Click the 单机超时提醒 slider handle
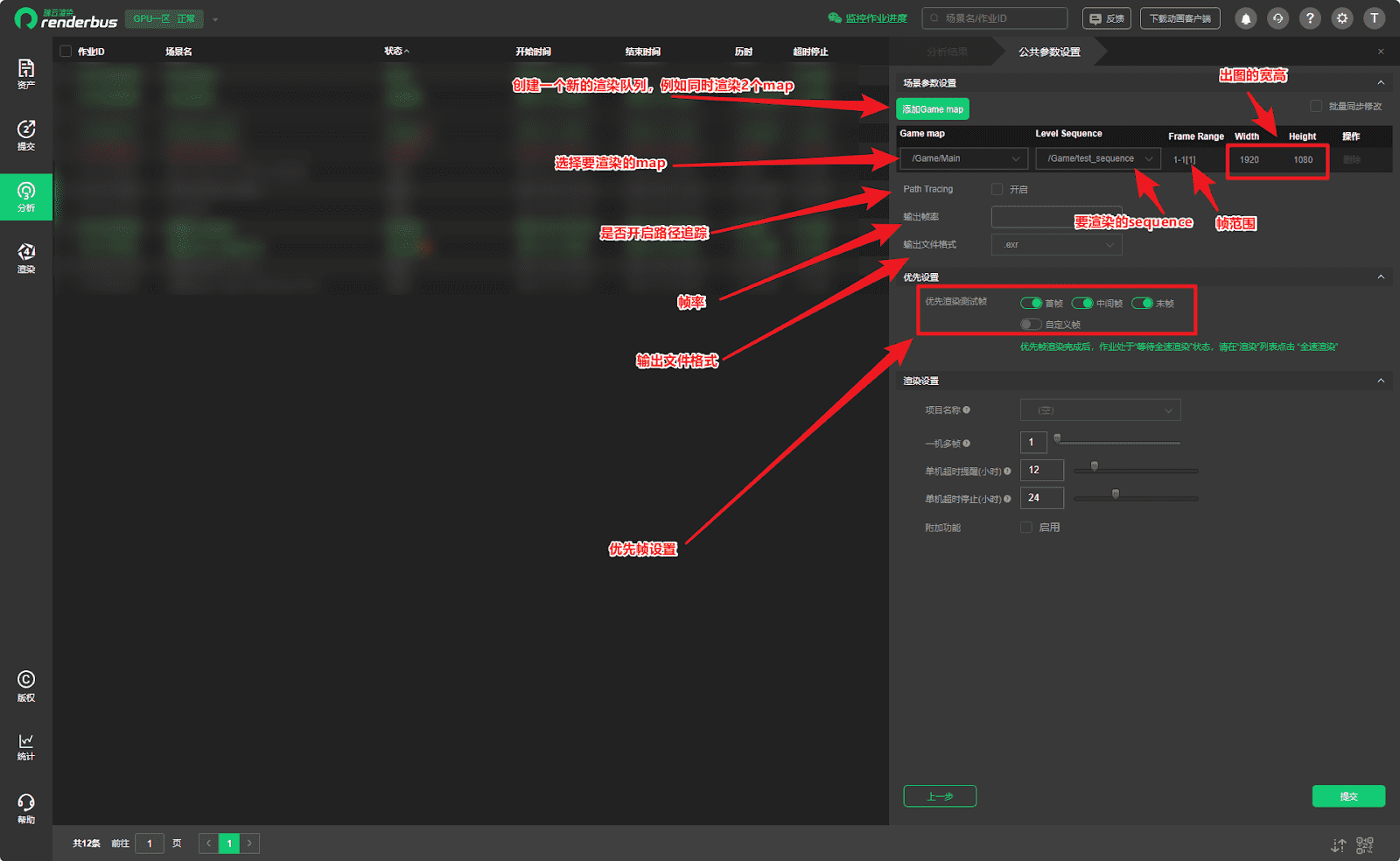The height and width of the screenshot is (861, 1400). pos(1094,466)
